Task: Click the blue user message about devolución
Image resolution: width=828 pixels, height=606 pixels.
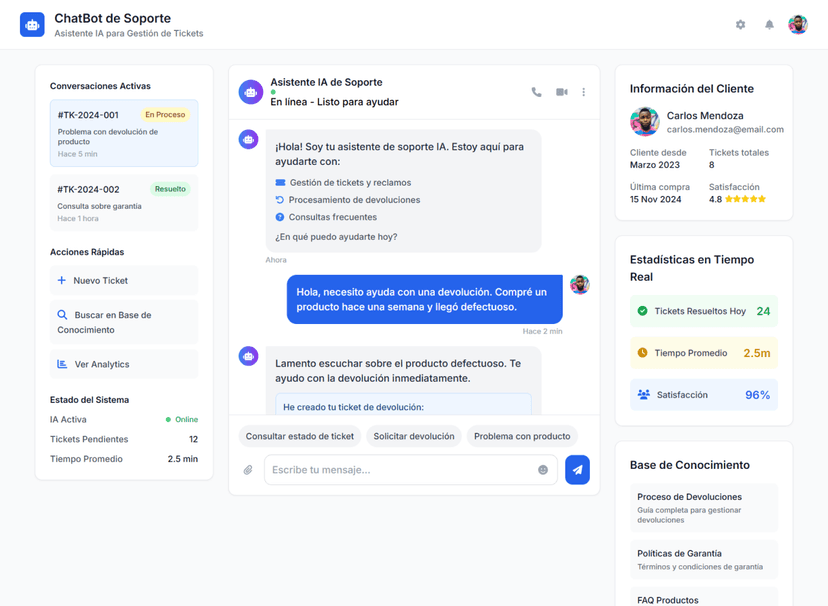Action: tap(425, 299)
